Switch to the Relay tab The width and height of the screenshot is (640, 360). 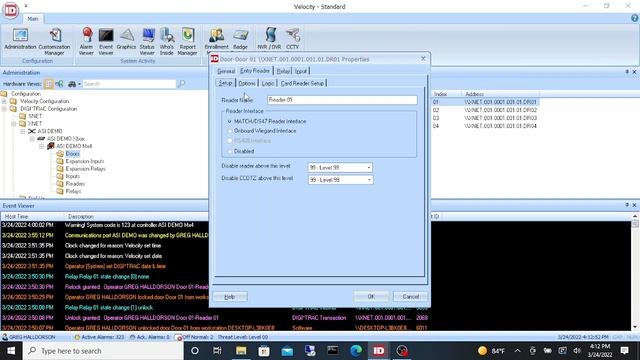click(x=283, y=71)
